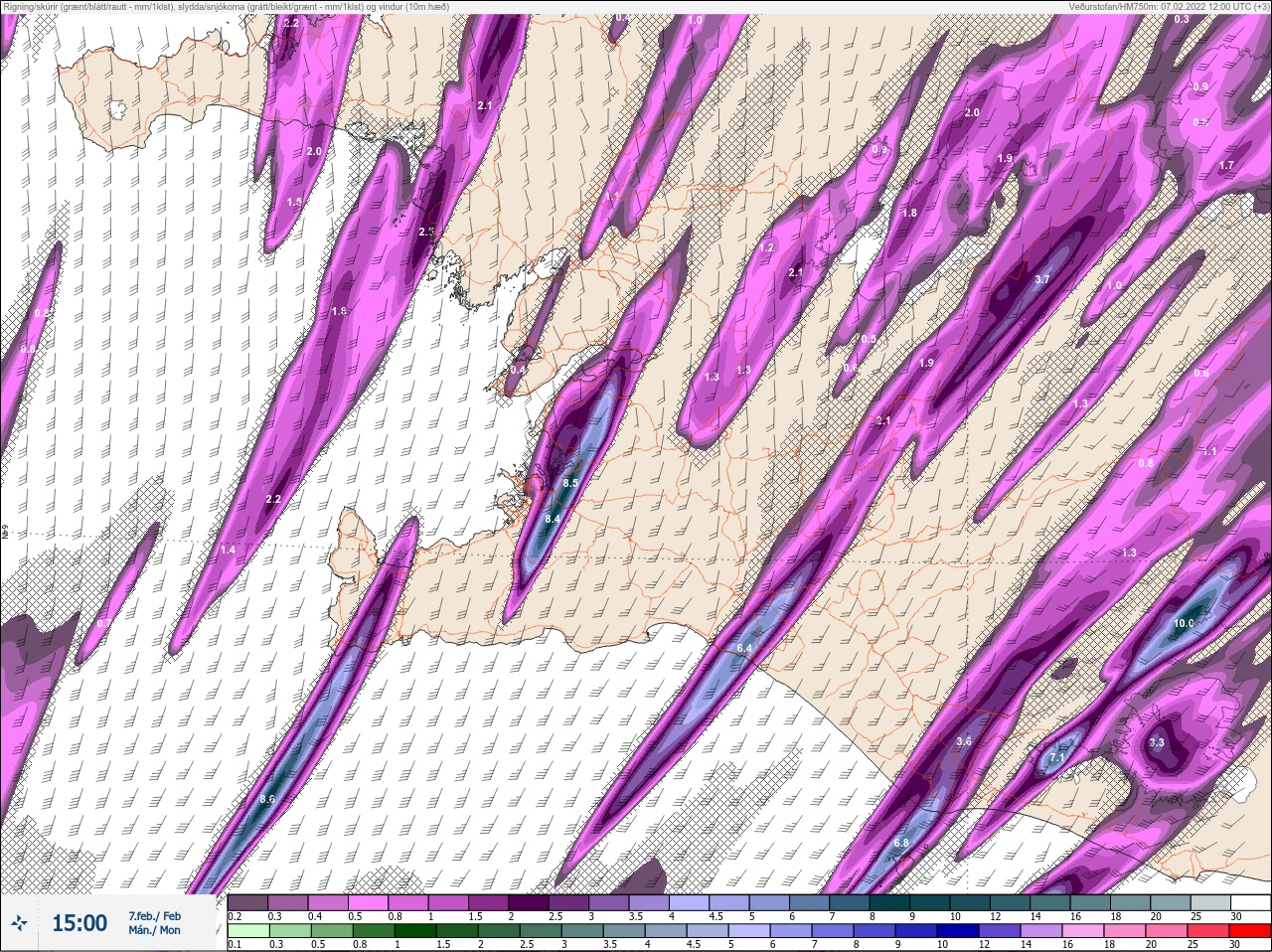
Task: Click the 6.4 precipitation value on map
Action: click(x=744, y=648)
